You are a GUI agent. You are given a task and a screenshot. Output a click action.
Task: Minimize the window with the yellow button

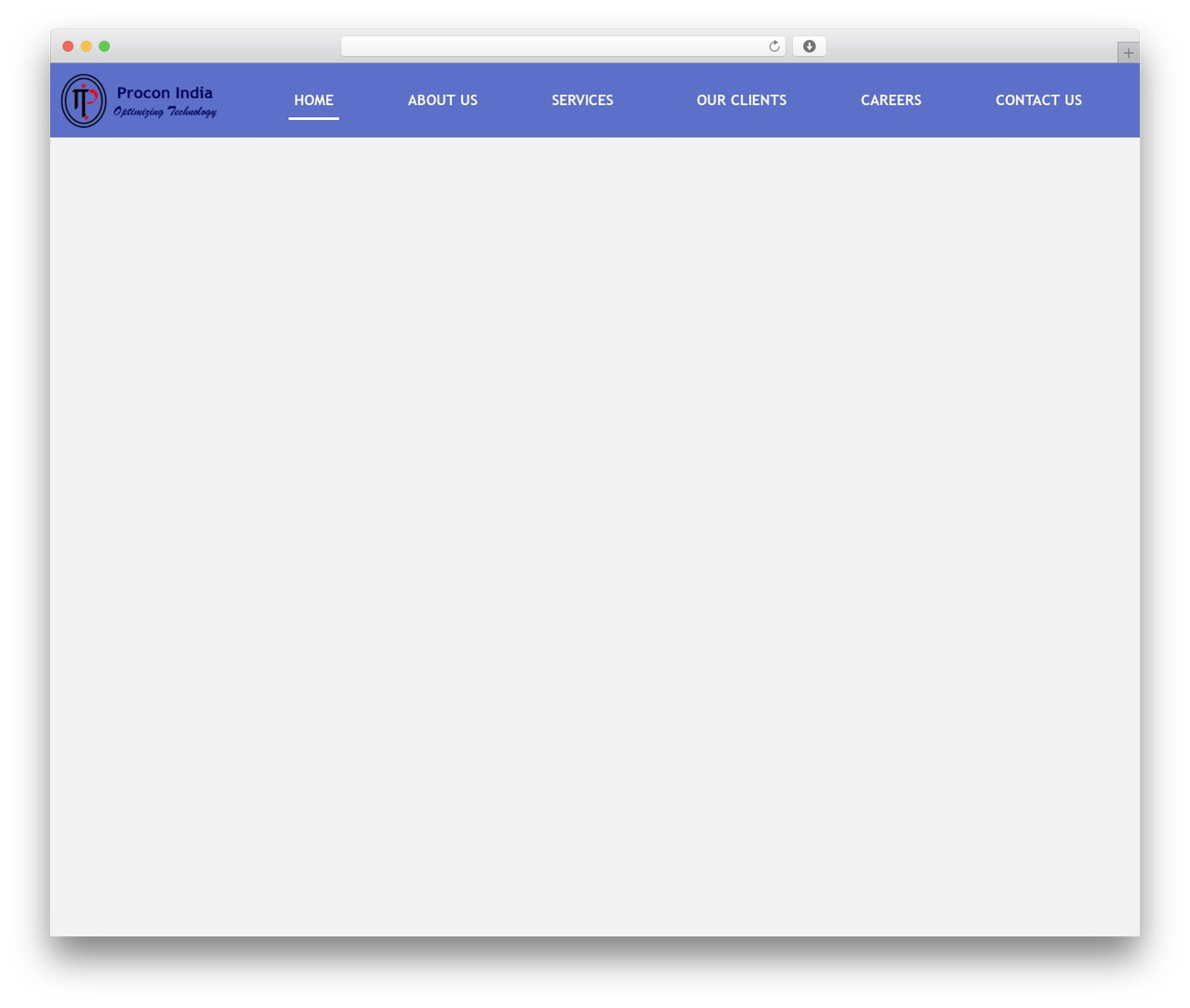pyautogui.click(x=86, y=46)
